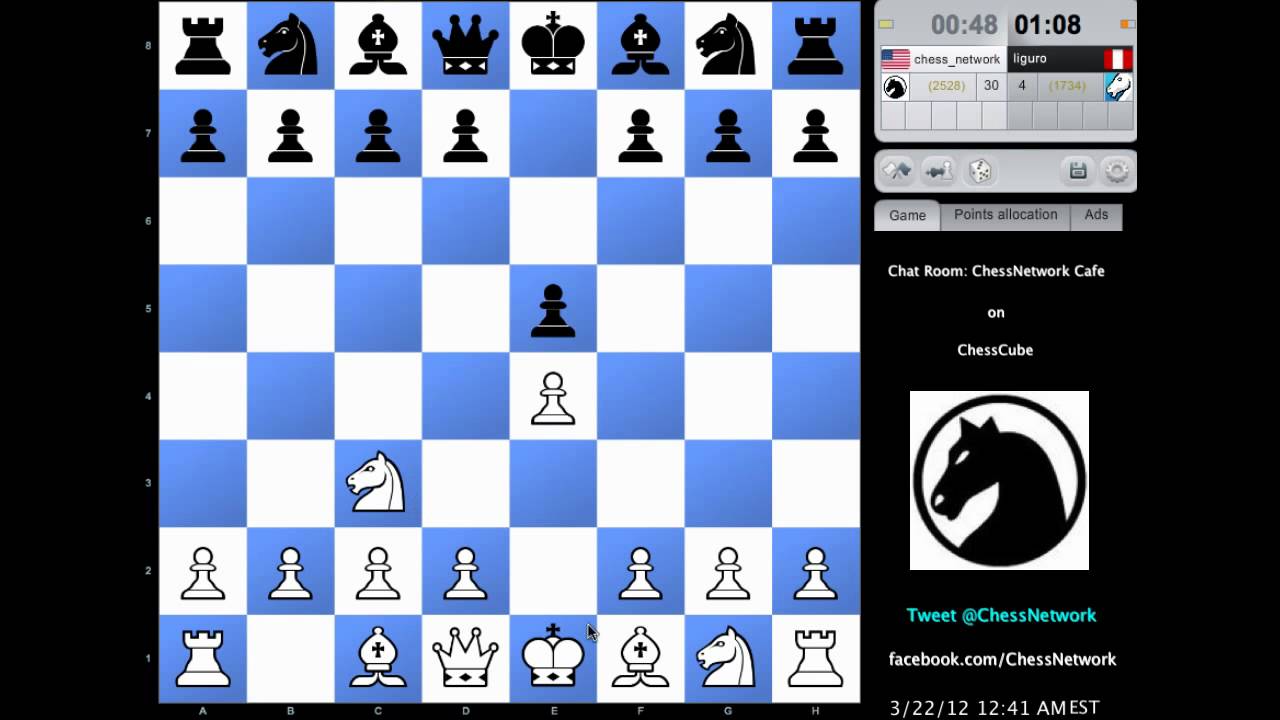Open the Points allocation tab

1005,215
